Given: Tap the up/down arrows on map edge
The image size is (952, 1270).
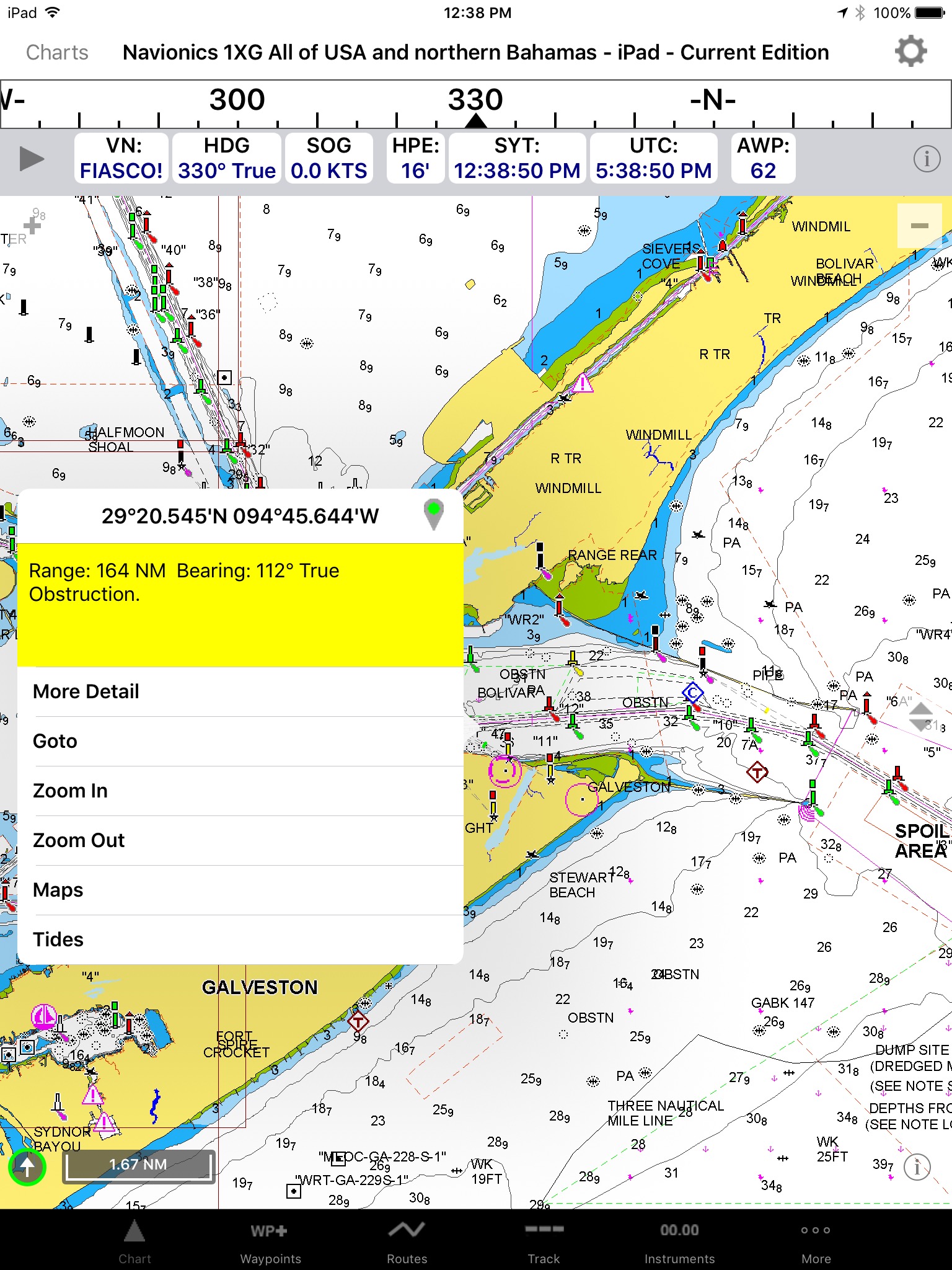Looking at the screenshot, I should click(x=922, y=717).
